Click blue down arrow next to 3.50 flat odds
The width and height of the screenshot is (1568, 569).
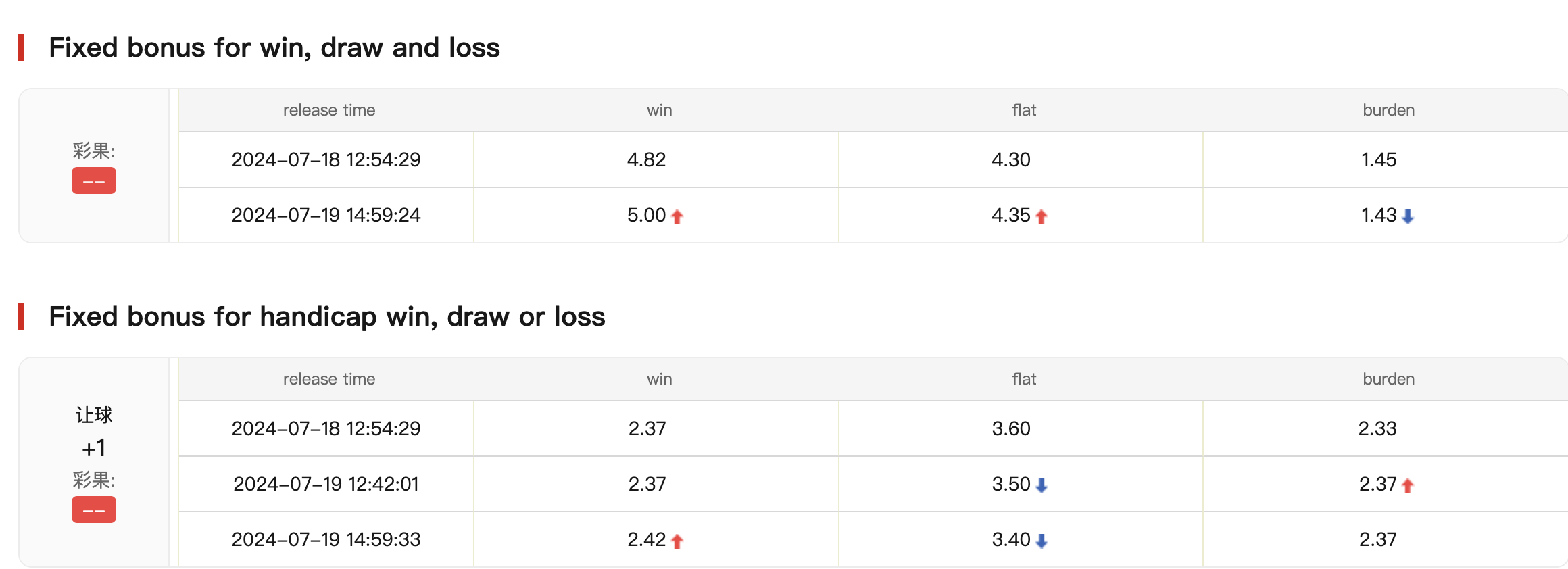pyautogui.click(x=1042, y=485)
